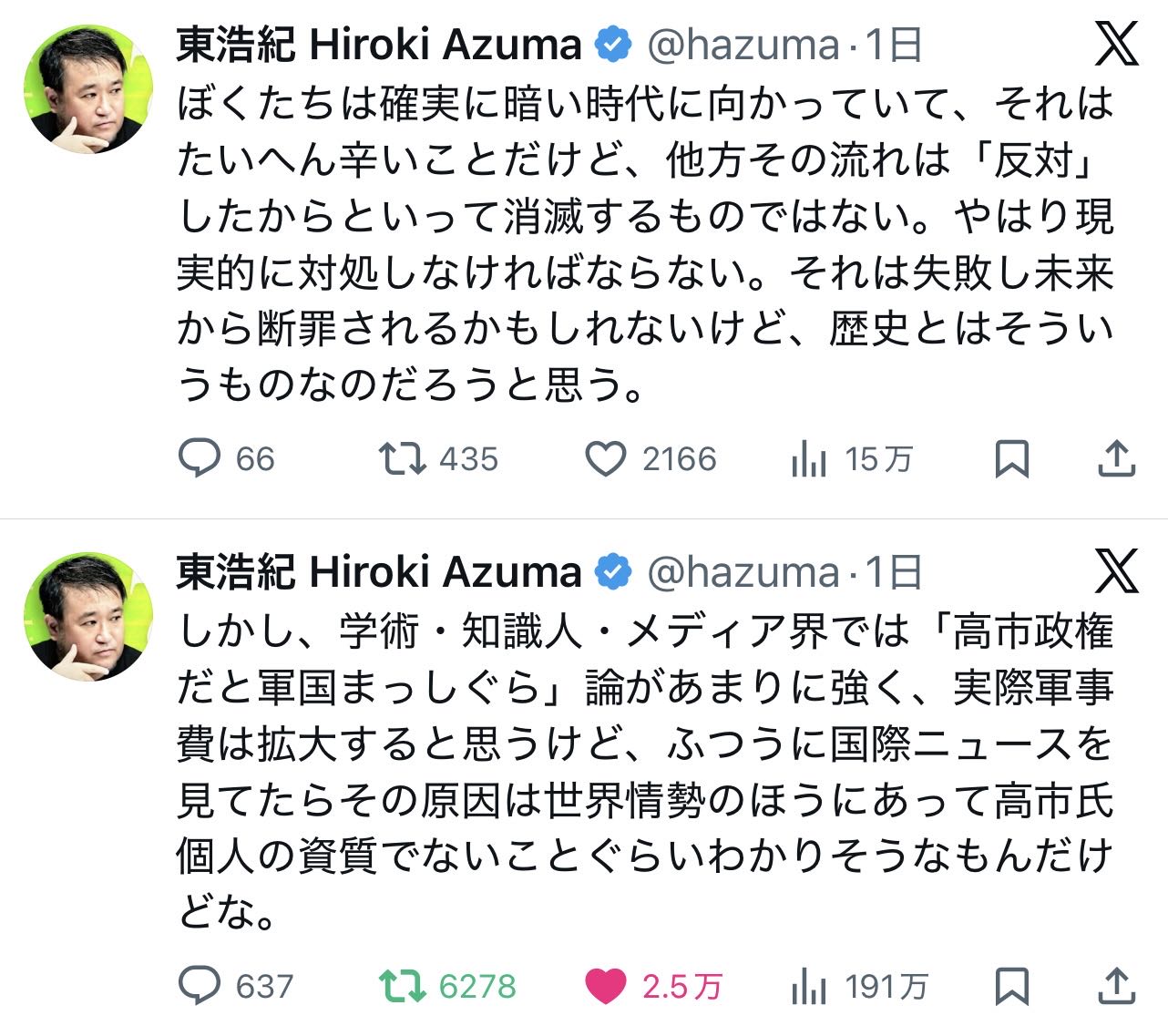Undo repost on the second tweet (6278)

402,985
